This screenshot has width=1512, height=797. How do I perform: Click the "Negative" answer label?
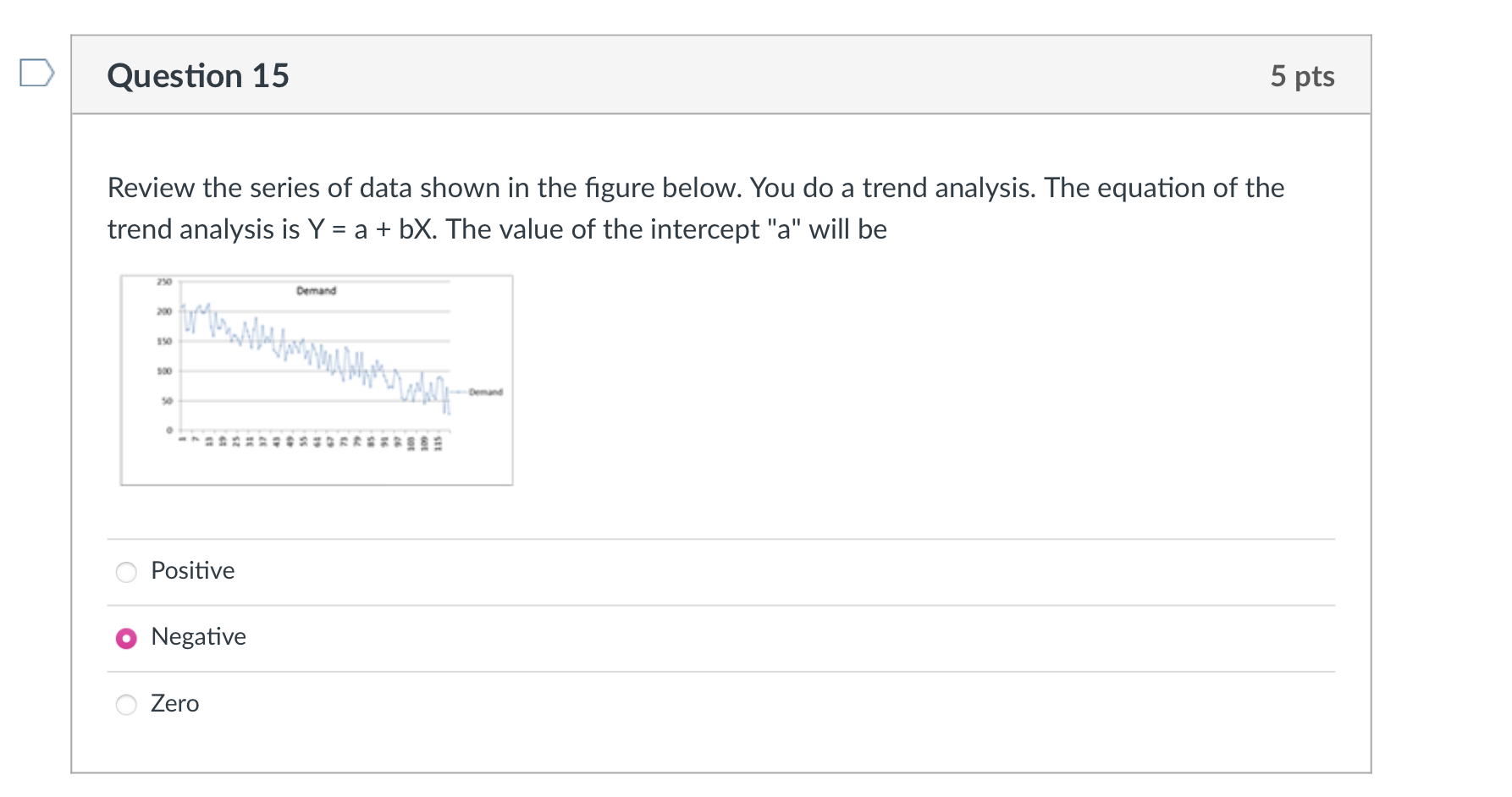198,637
